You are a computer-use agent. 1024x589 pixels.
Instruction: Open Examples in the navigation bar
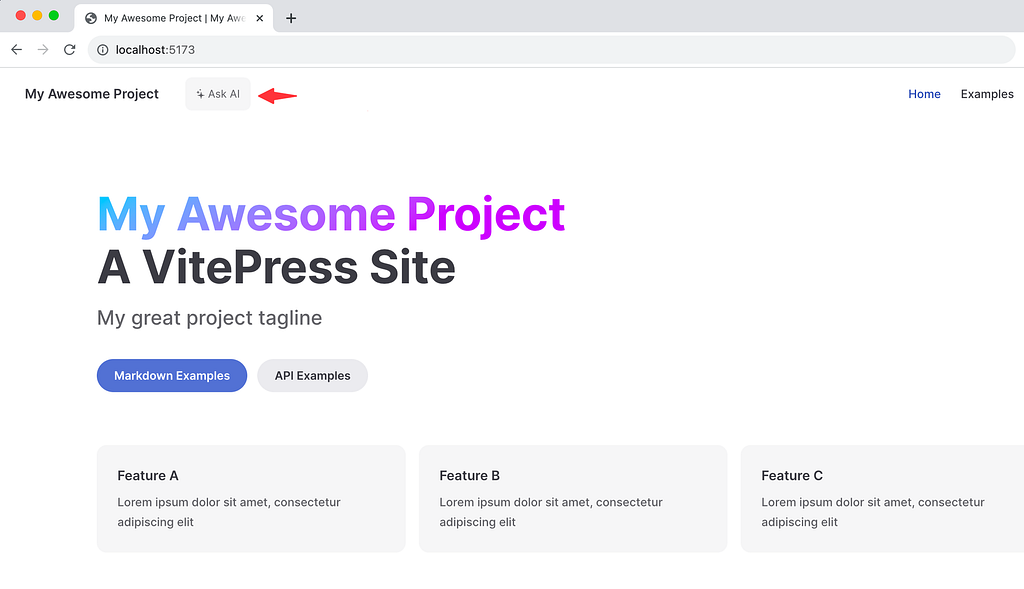click(x=987, y=94)
